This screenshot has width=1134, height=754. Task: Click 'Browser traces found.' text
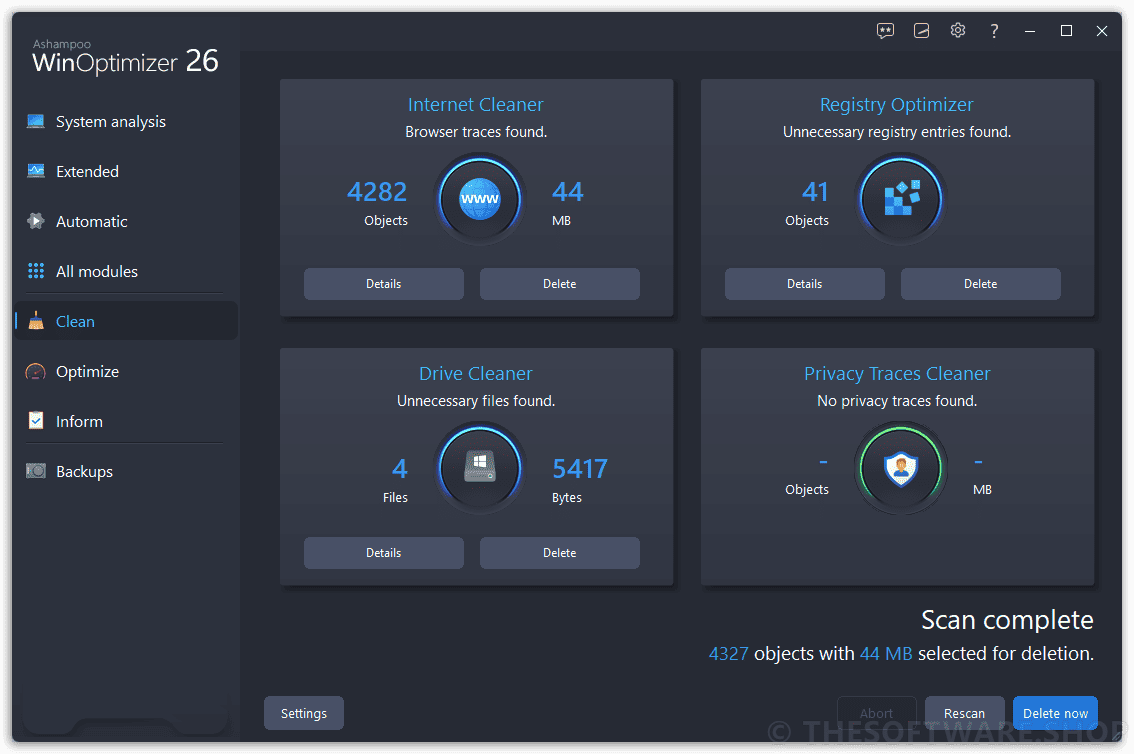coord(476,132)
